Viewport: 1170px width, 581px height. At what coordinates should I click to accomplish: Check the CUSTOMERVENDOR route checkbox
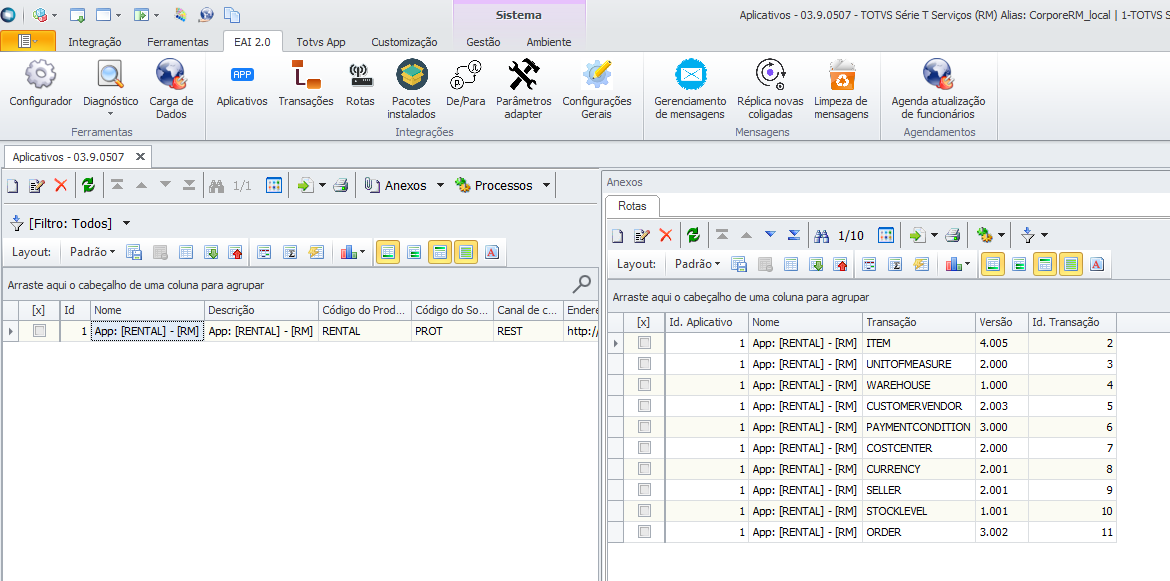click(645, 406)
